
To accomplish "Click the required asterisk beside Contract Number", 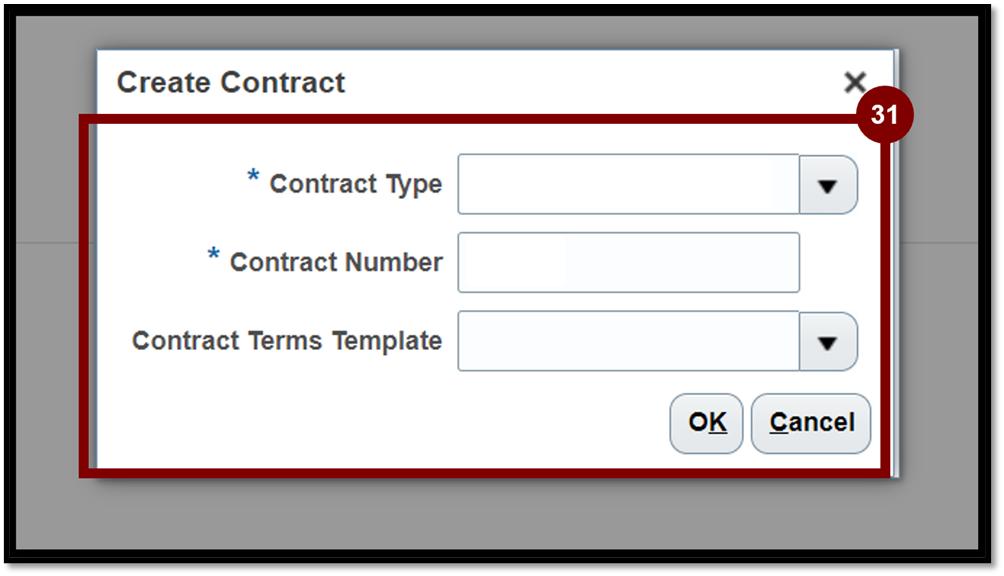I will 214,258.
